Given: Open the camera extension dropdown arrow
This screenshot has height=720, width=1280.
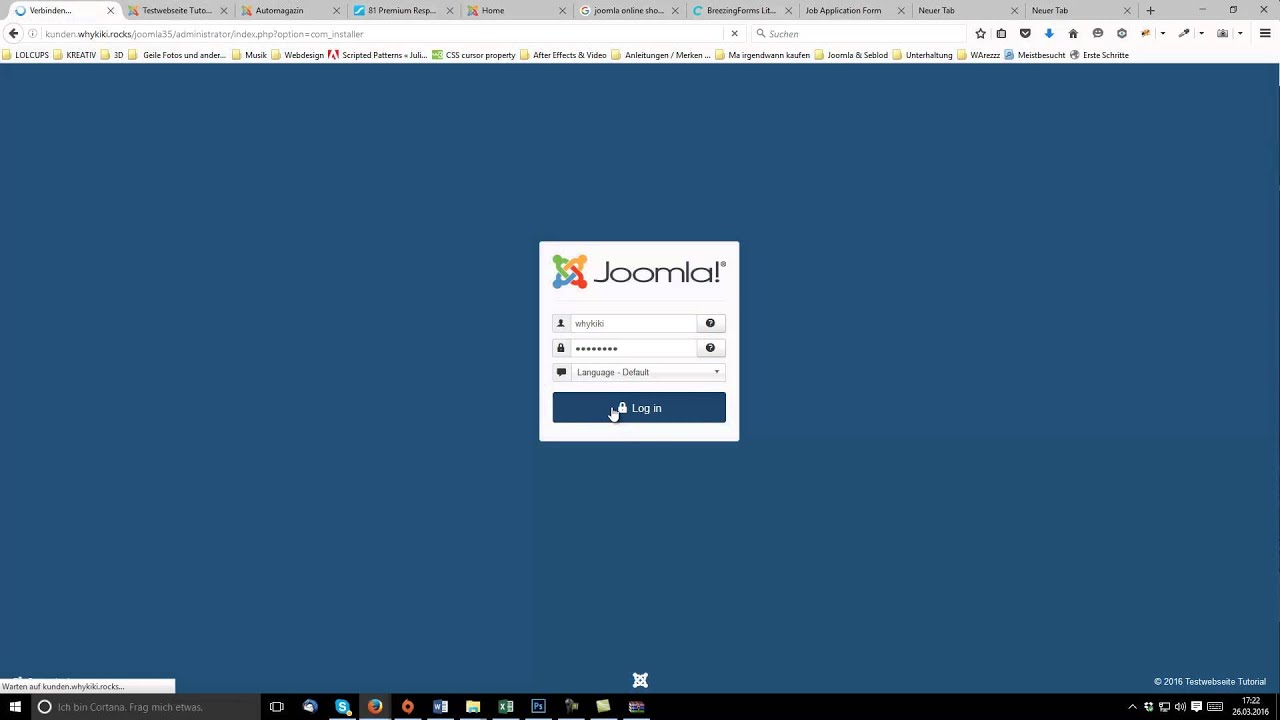Looking at the screenshot, I should (1240, 33).
